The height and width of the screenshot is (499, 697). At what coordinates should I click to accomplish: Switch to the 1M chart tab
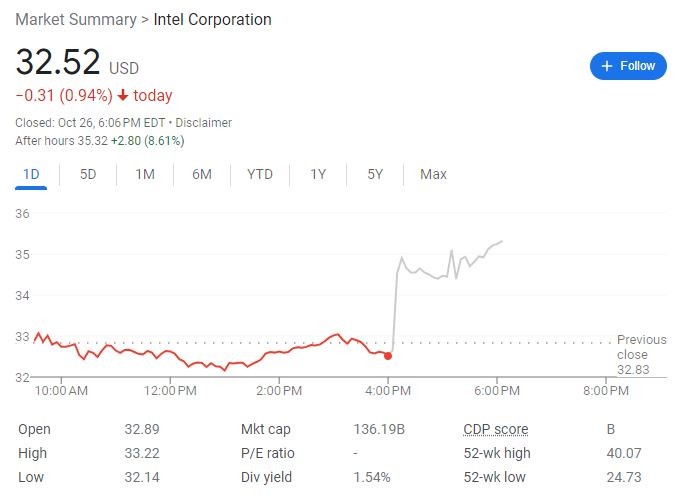pos(145,174)
